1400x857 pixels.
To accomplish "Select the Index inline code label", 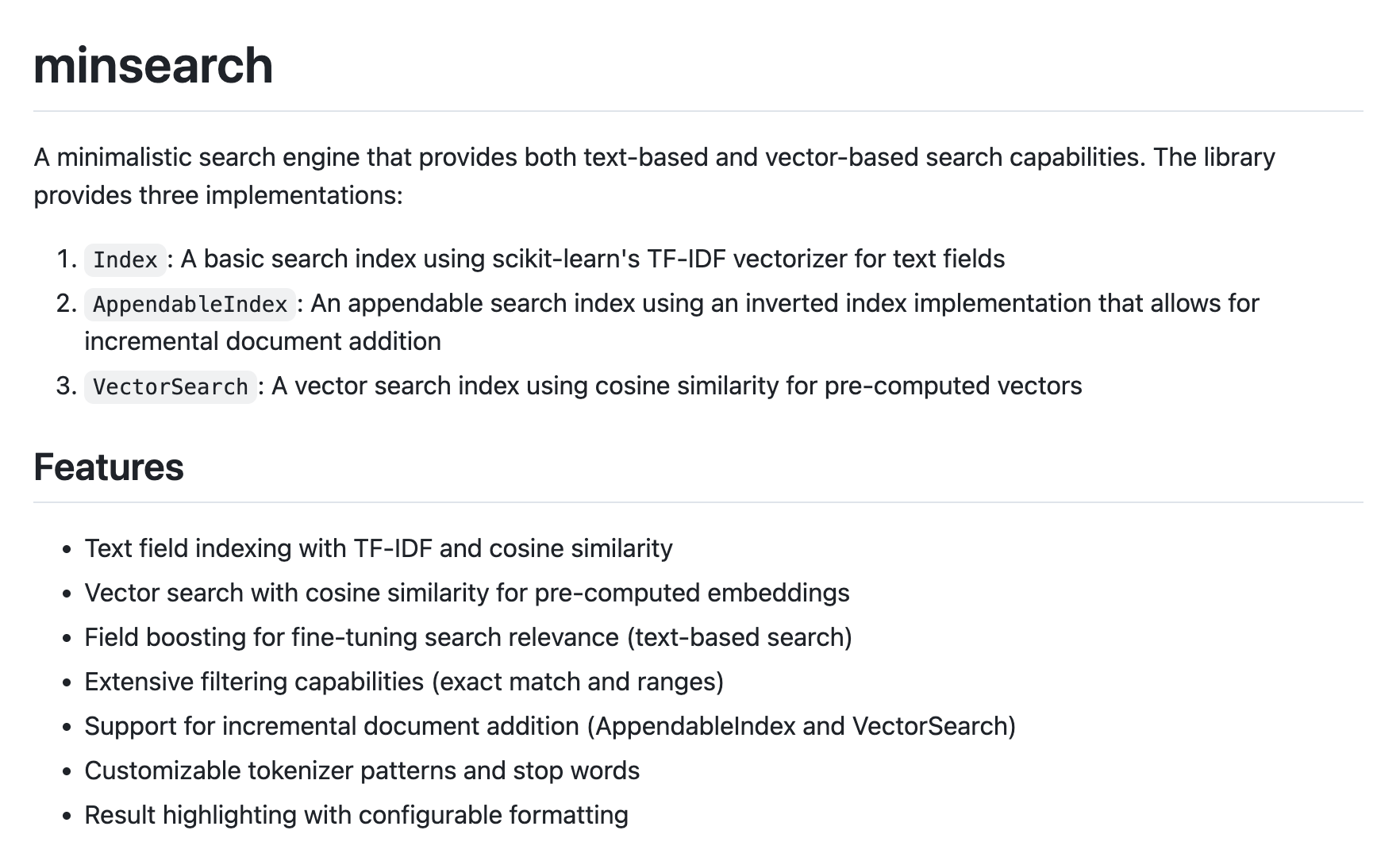I will tap(125, 259).
